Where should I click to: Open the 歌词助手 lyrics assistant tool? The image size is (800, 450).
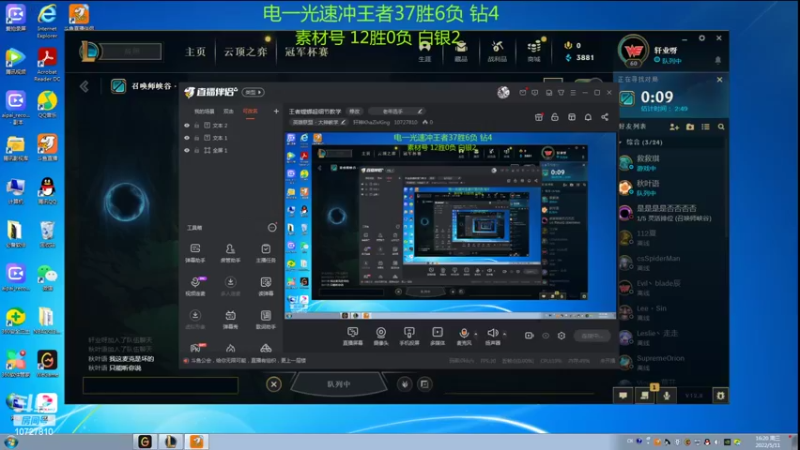265,319
